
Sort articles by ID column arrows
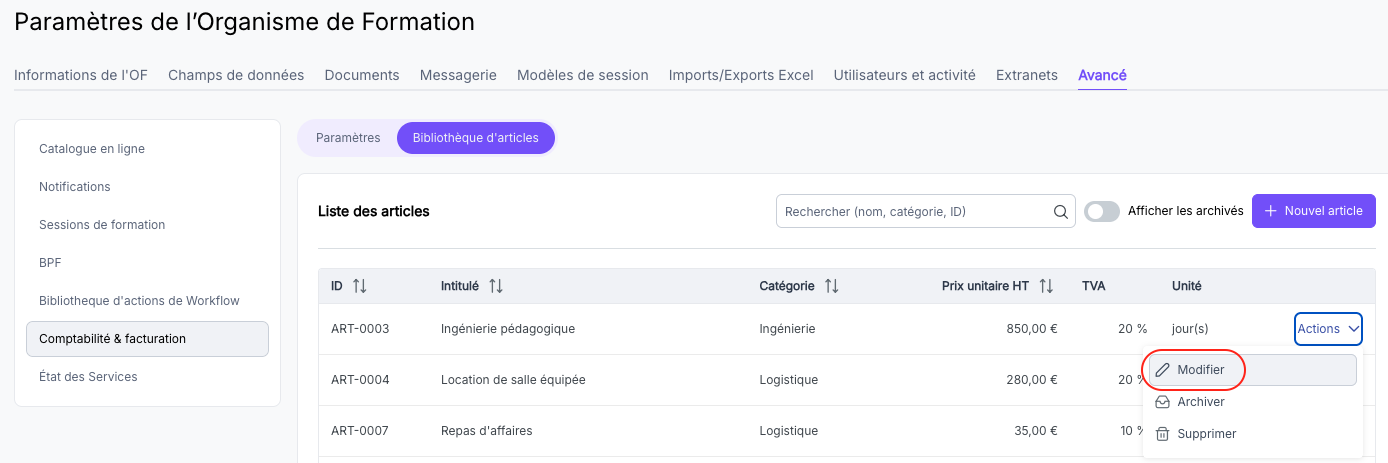click(x=360, y=286)
